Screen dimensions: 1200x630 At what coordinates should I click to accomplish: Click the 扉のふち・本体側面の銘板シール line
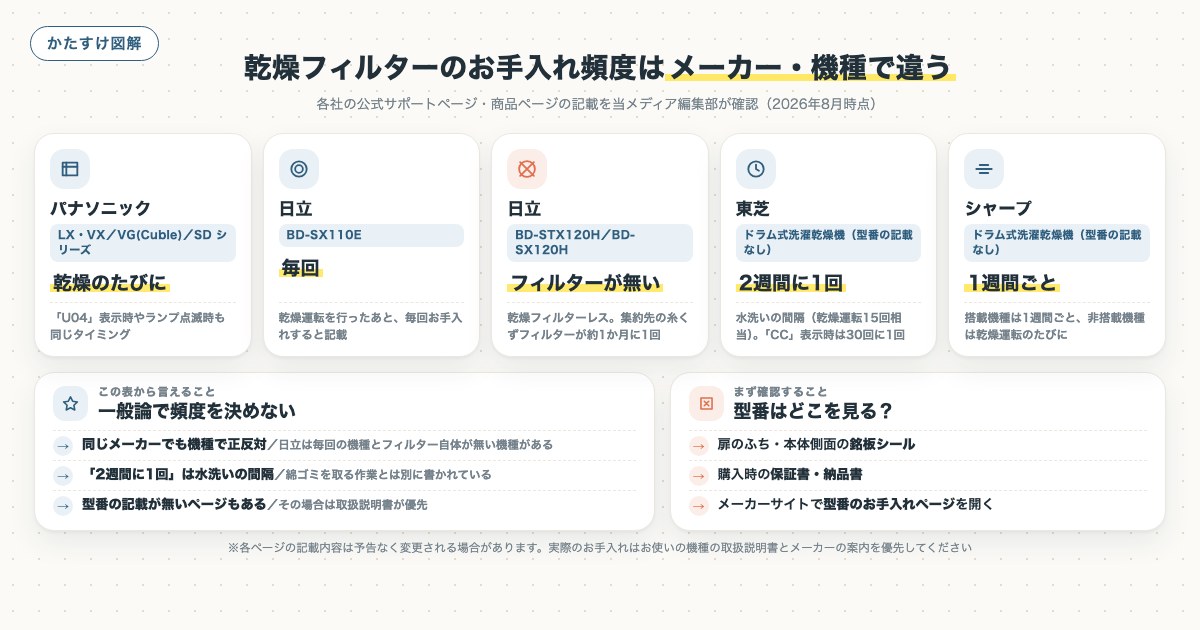pyautogui.click(x=816, y=445)
